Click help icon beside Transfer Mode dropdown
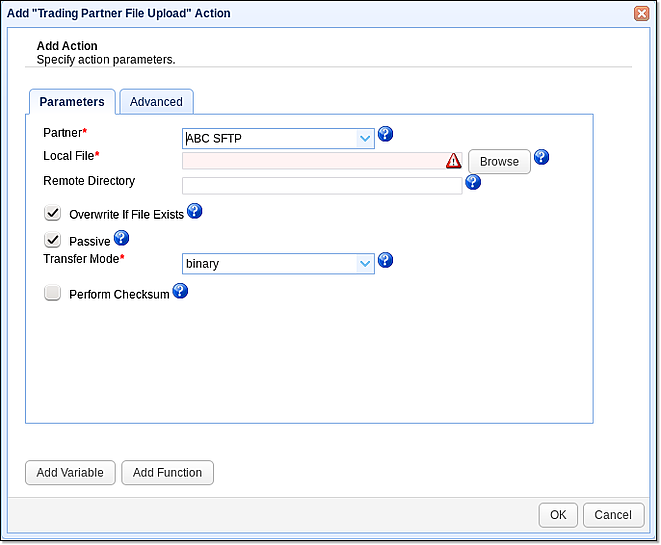The height and width of the screenshot is (545, 661). [x=385, y=260]
